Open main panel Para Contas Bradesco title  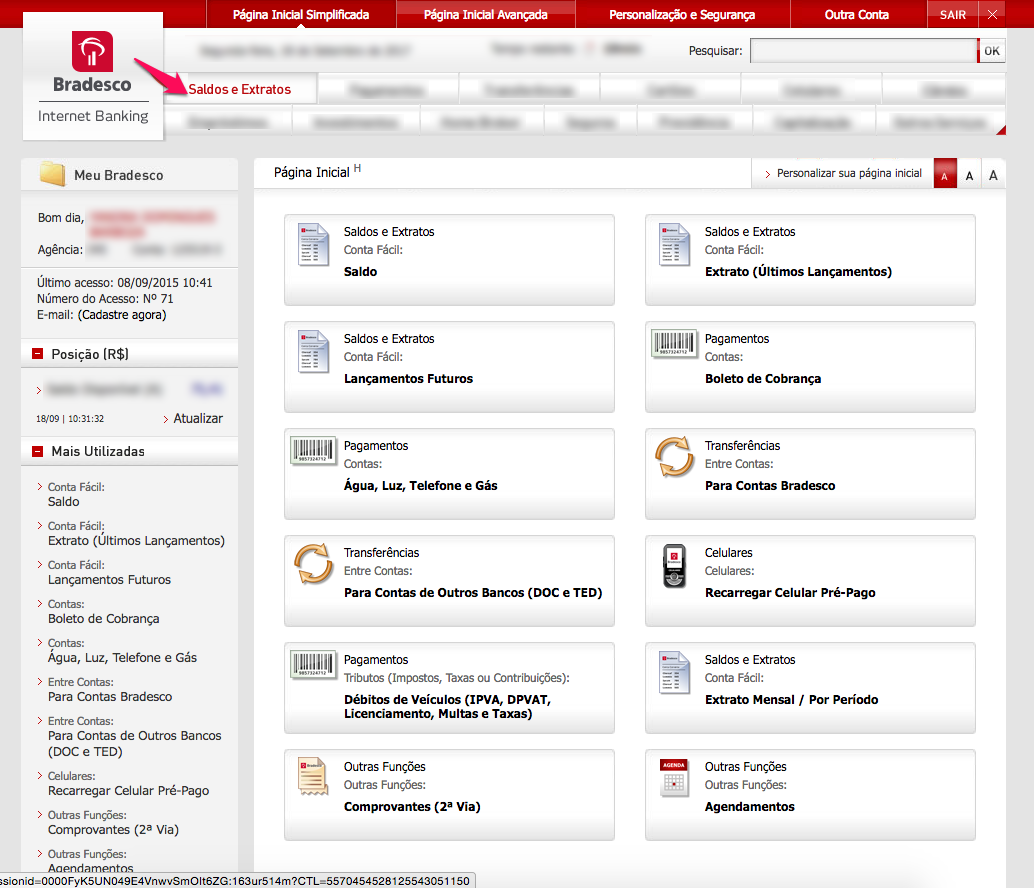point(770,486)
